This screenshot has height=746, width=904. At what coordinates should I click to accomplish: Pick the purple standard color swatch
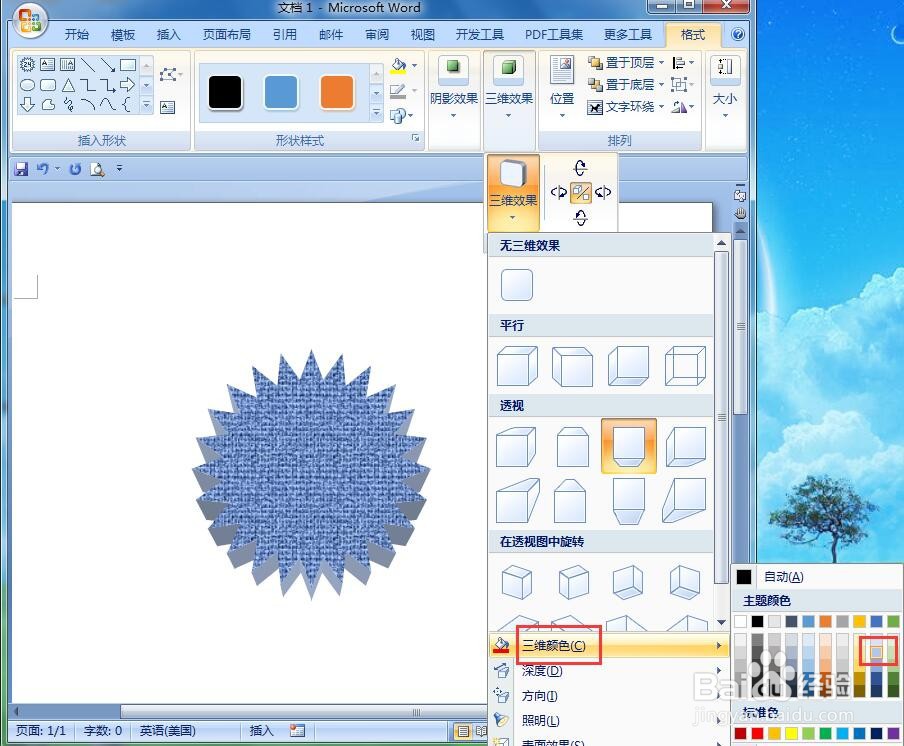pyautogui.click(x=893, y=733)
